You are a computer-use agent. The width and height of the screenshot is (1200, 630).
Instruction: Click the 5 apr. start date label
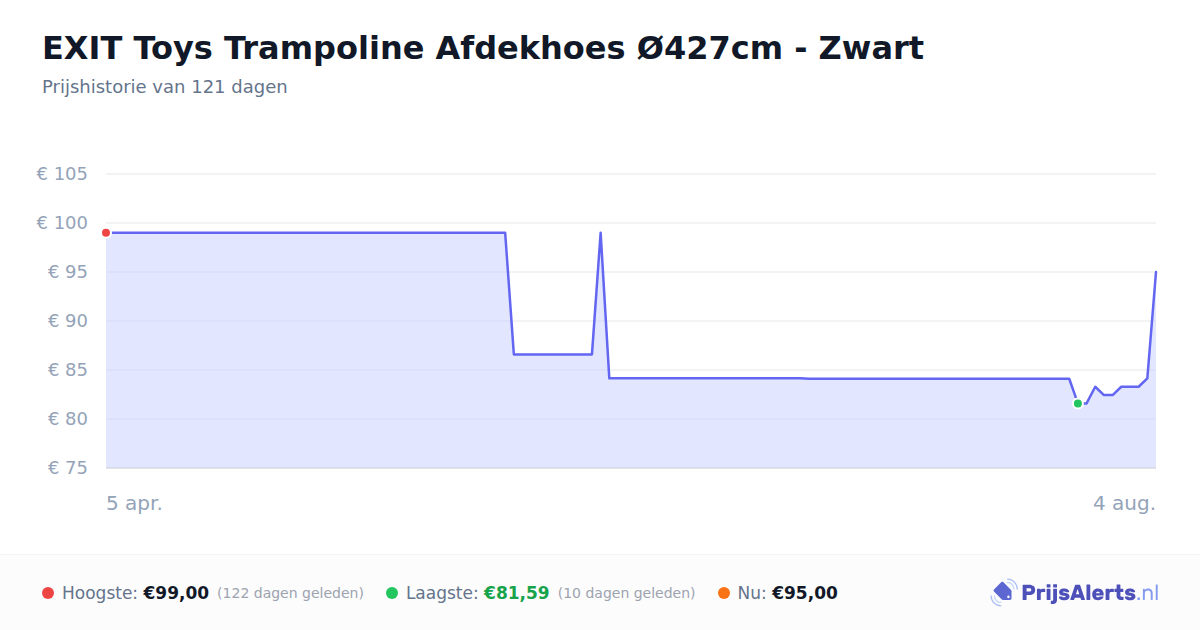(x=135, y=503)
